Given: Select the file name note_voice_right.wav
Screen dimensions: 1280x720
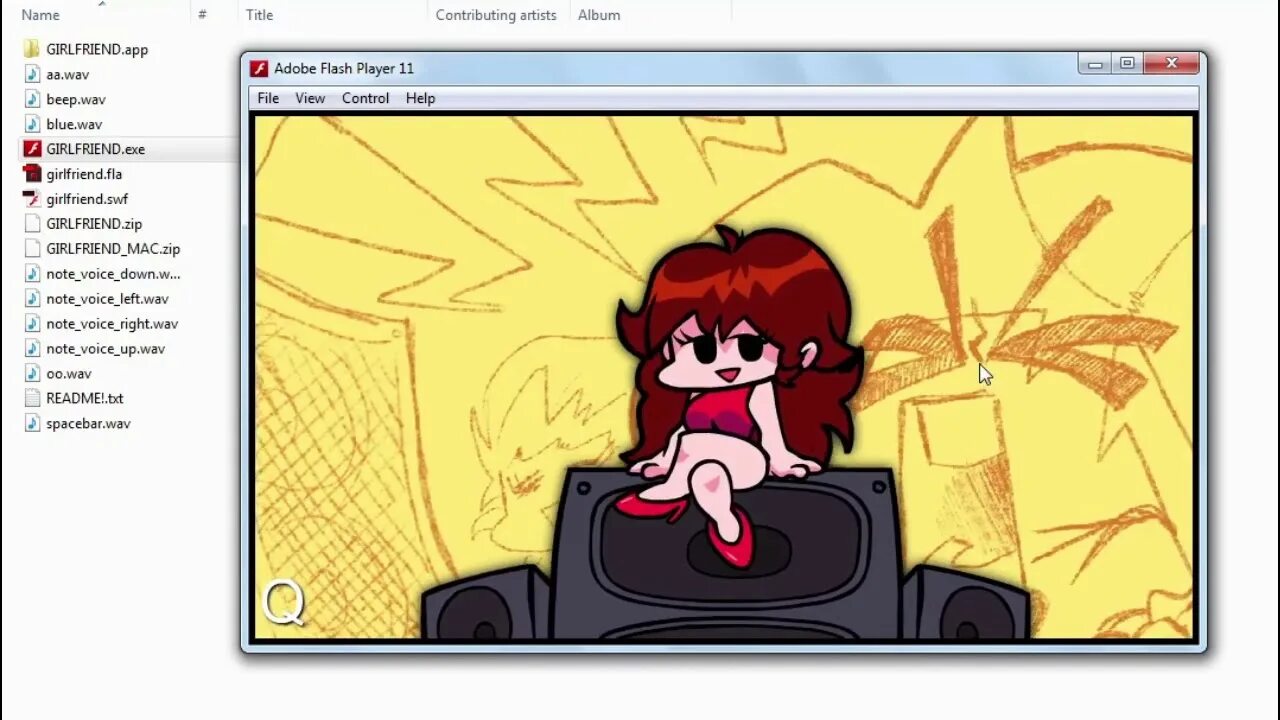Looking at the screenshot, I should pyautogui.click(x=112, y=324).
